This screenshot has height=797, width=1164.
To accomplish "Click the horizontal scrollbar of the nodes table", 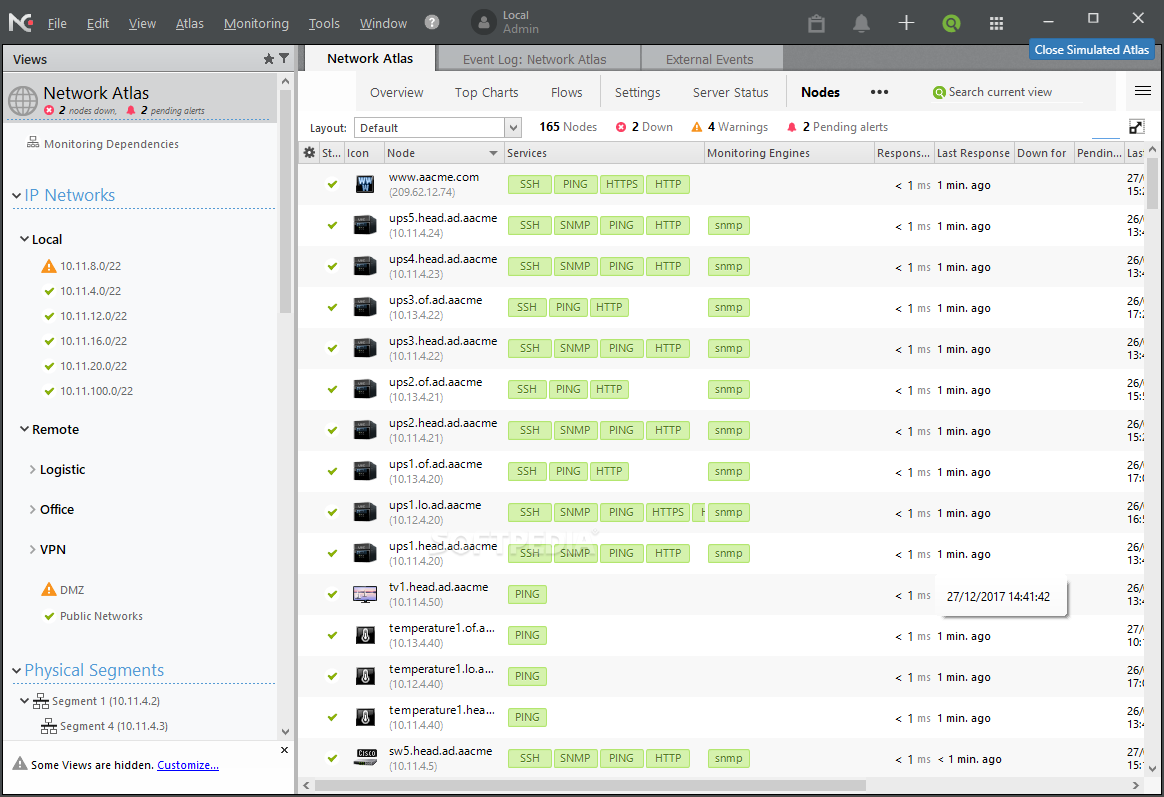I will [590, 785].
